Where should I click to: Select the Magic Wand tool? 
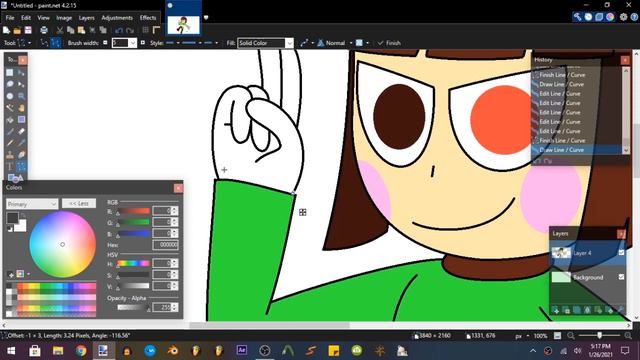click(x=10, y=108)
